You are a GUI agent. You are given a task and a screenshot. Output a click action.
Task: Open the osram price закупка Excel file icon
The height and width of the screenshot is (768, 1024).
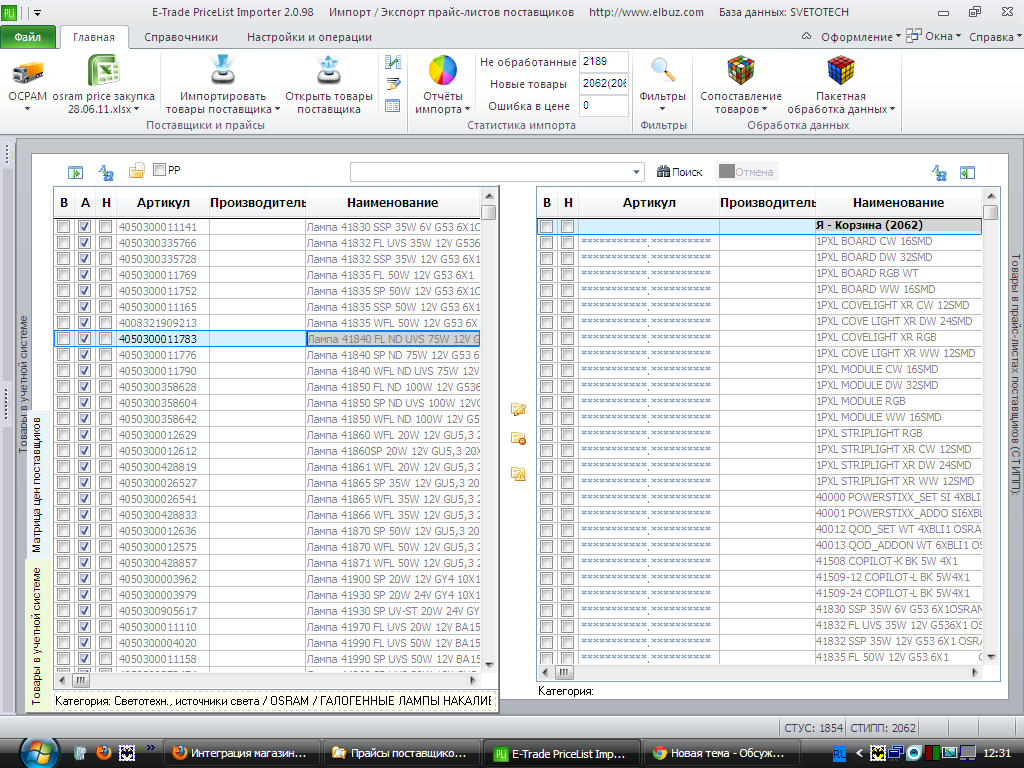[103, 70]
